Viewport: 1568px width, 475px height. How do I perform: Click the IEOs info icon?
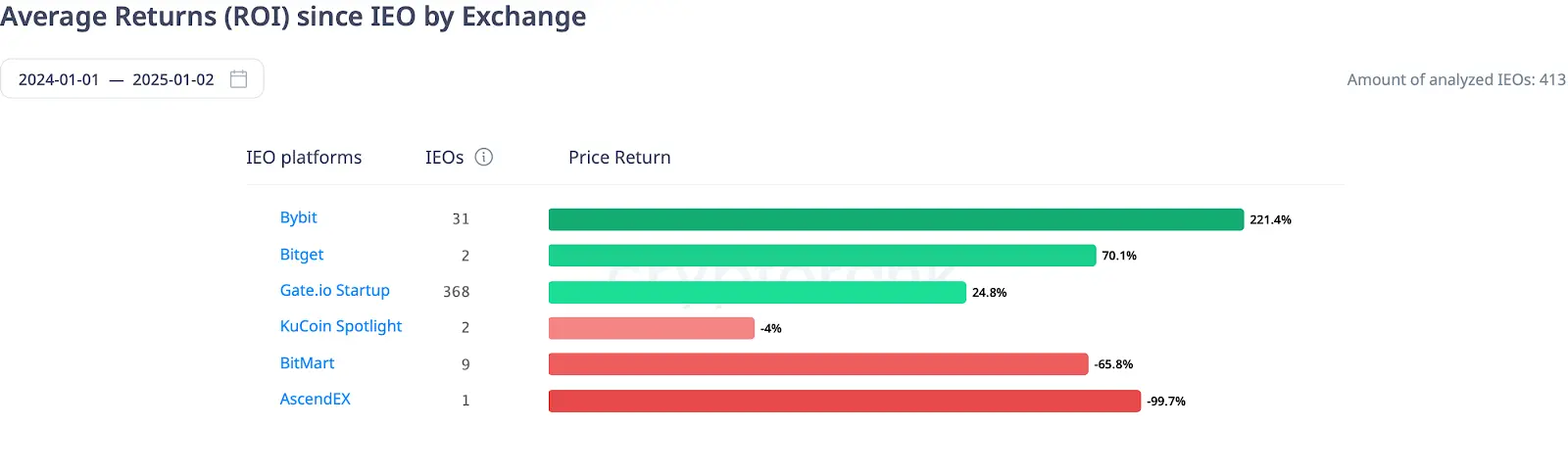pos(484,157)
